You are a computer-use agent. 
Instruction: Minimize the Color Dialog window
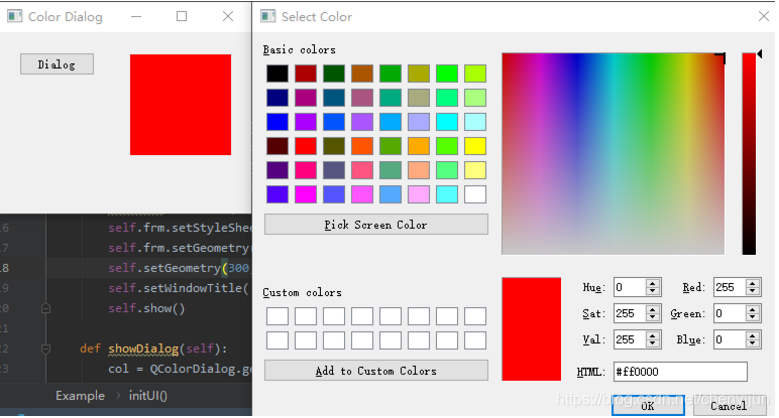(136, 16)
